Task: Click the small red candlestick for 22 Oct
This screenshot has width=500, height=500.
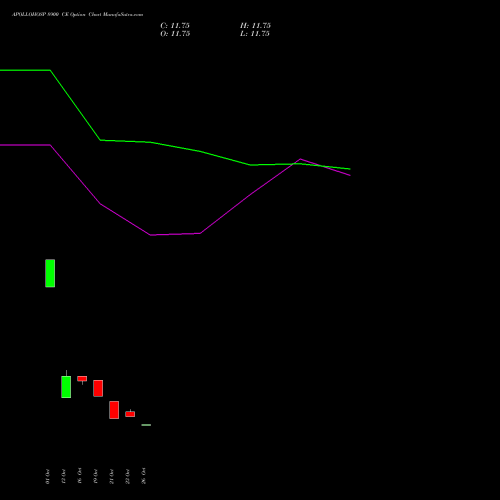Action: pyautogui.click(x=130, y=414)
